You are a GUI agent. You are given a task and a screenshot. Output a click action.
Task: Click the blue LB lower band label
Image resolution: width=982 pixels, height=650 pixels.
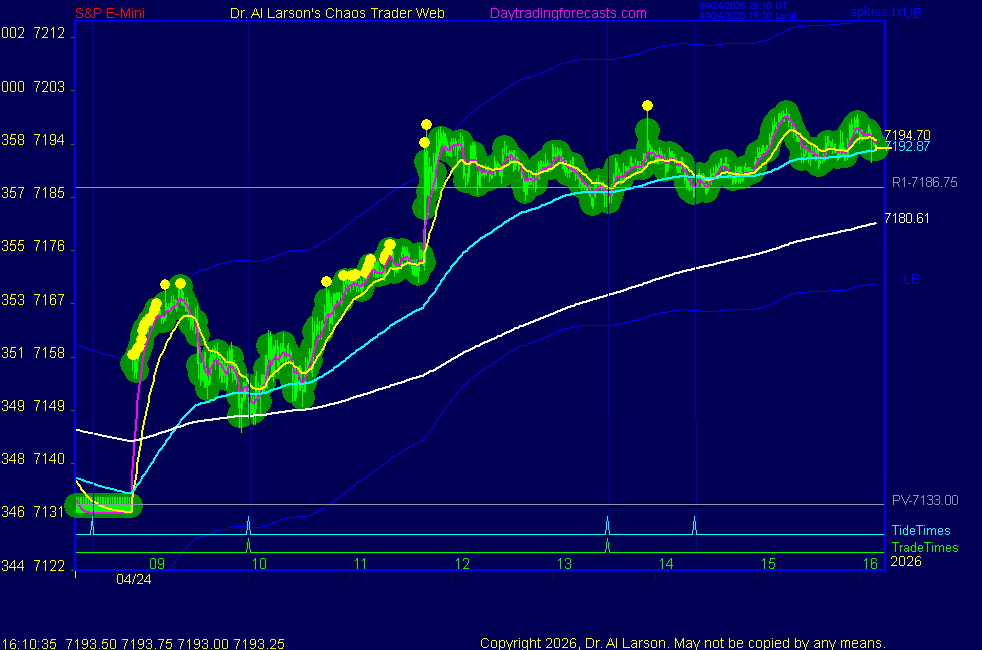click(911, 279)
